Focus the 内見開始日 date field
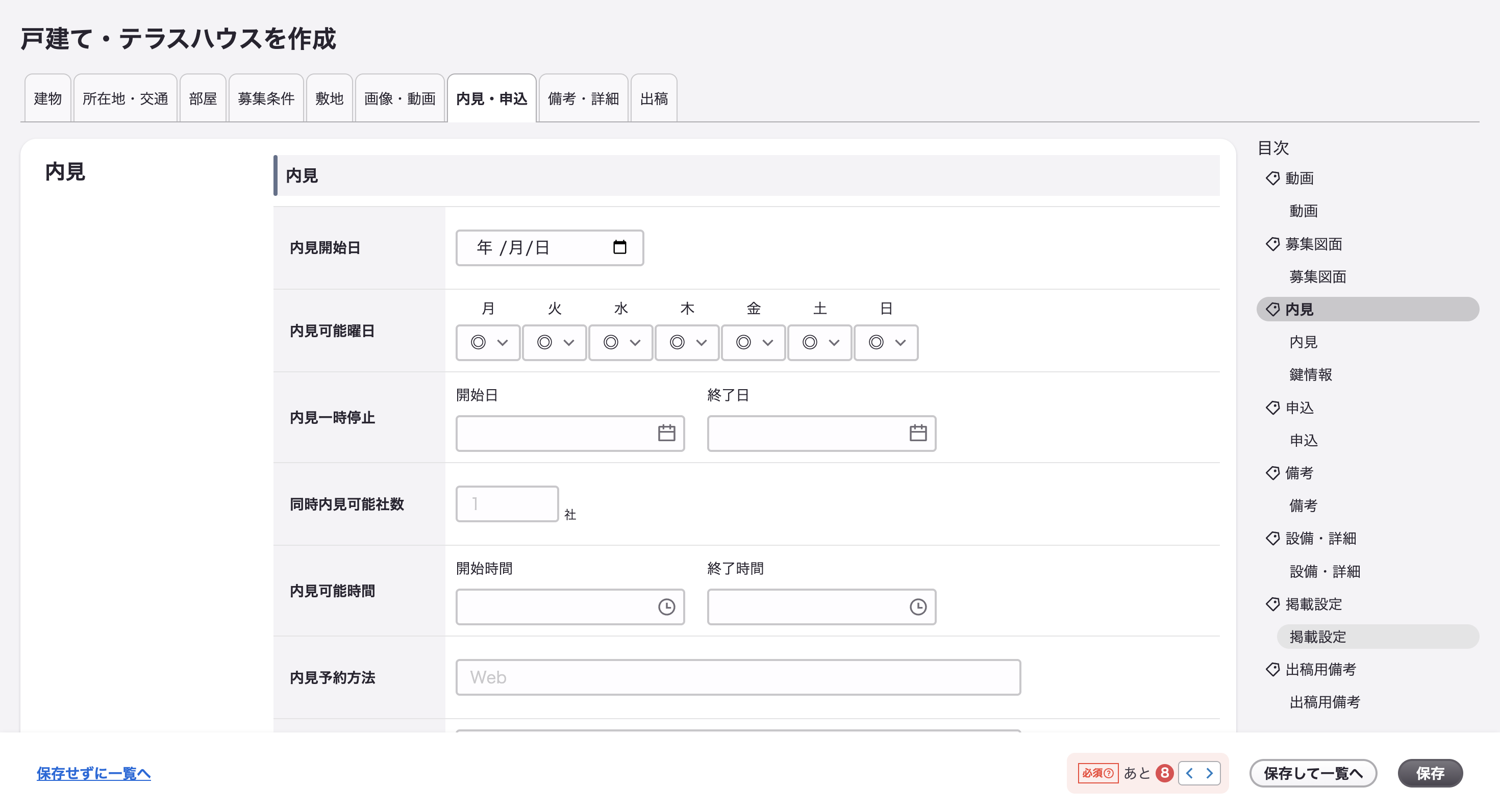The image size is (1500, 812). (549, 247)
